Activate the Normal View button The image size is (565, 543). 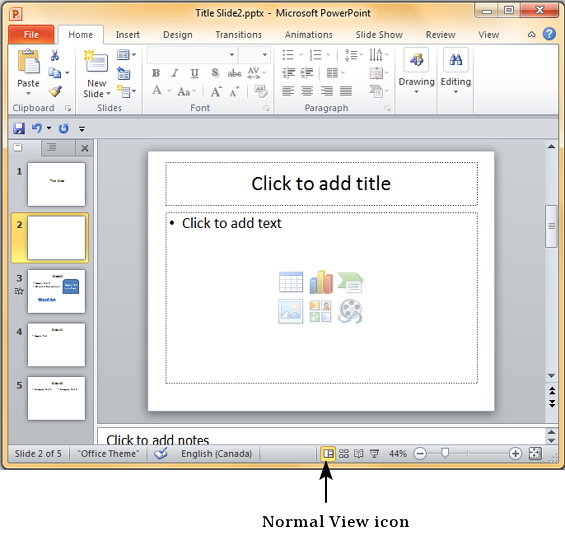pos(328,453)
